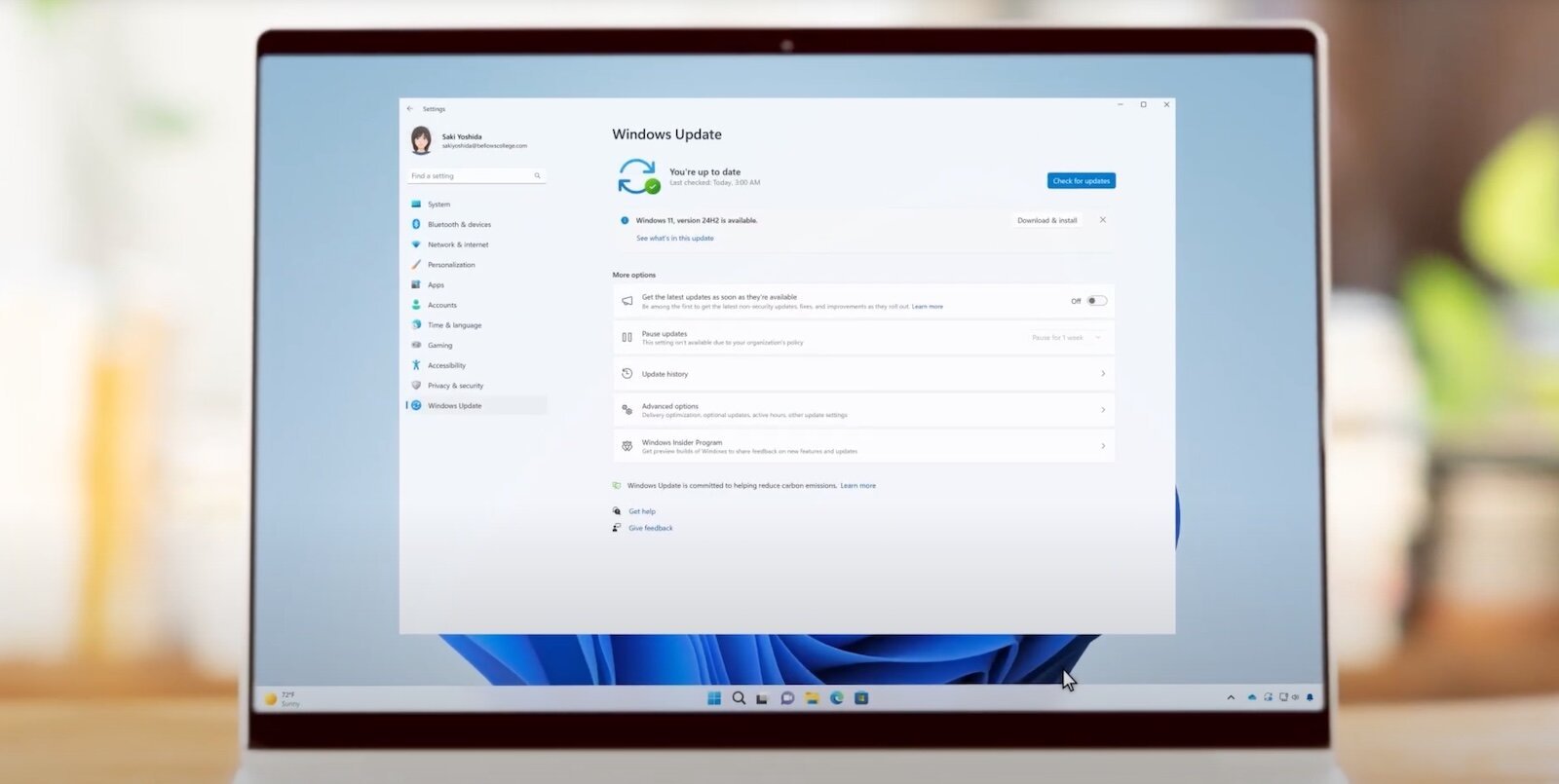Click Check for updates button

point(1082,181)
